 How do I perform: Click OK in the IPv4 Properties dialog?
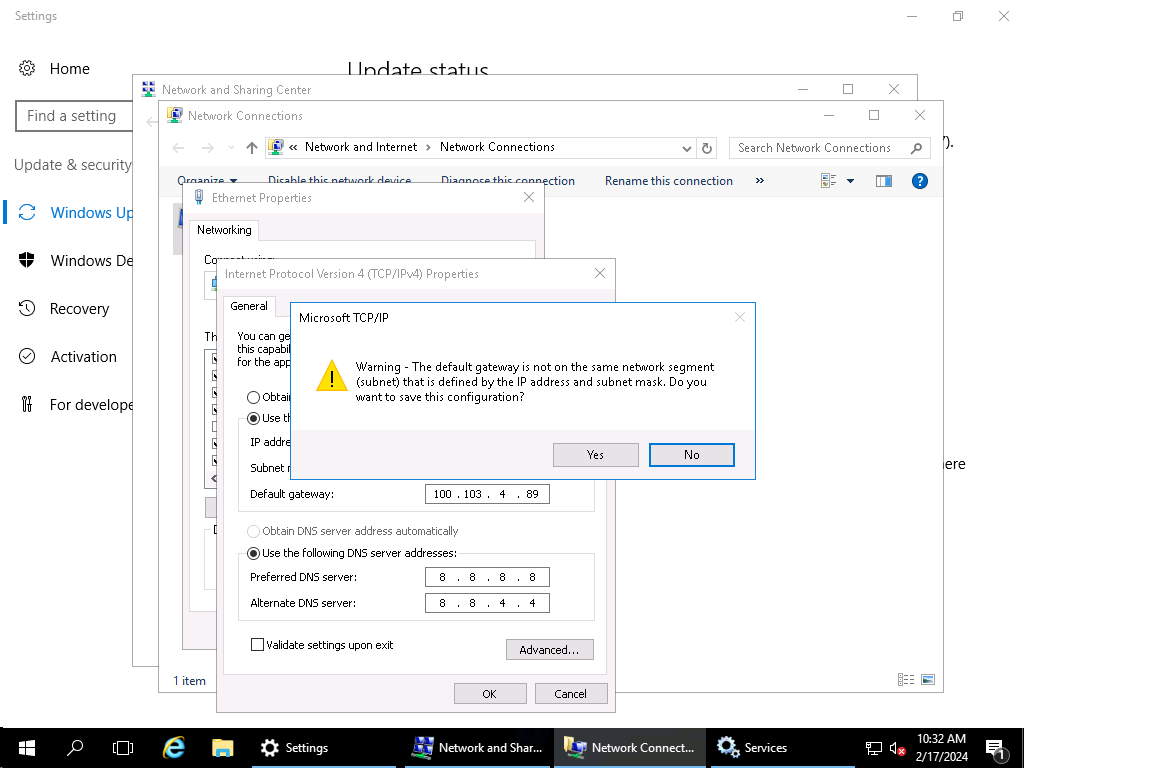pos(490,694)
